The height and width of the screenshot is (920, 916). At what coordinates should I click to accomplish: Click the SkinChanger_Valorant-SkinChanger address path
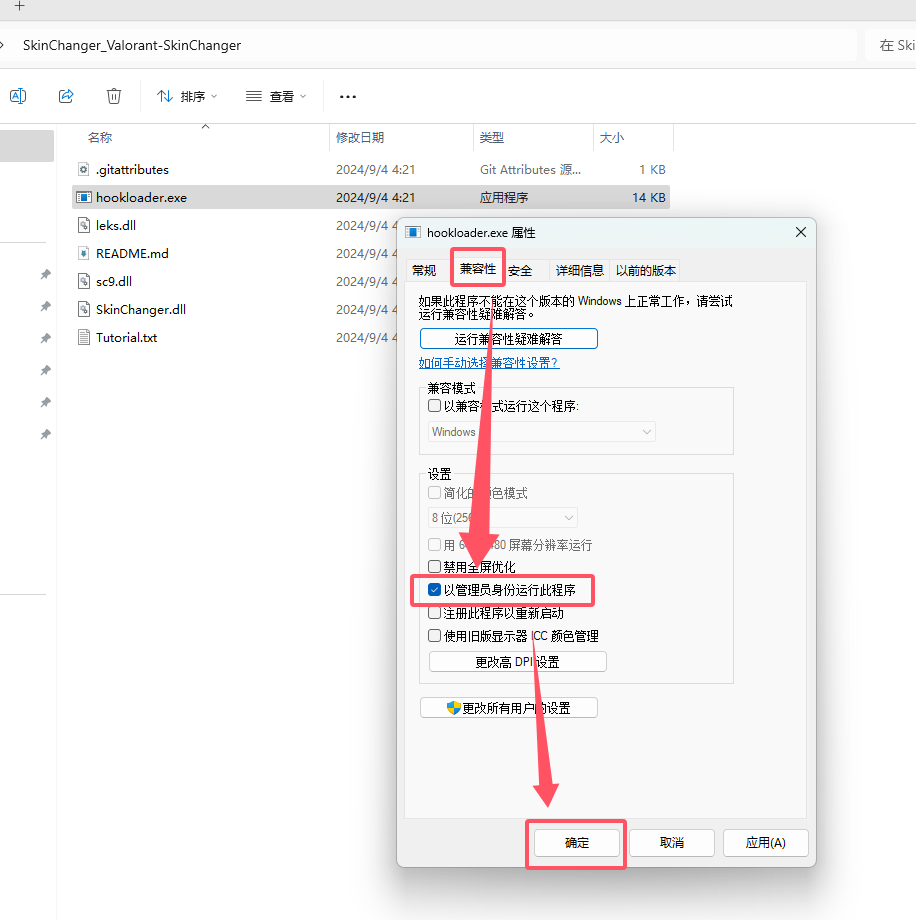tap(132, 45)
